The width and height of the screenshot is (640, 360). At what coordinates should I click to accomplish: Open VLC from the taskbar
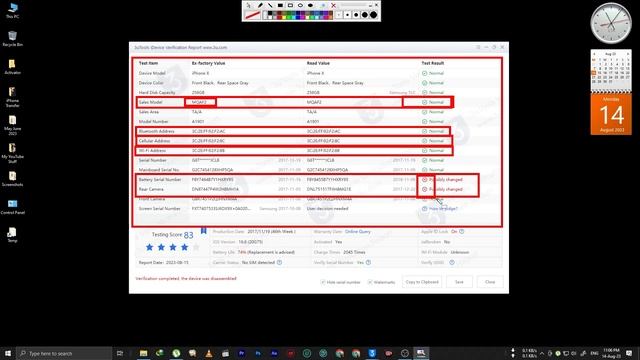[209, 353]
